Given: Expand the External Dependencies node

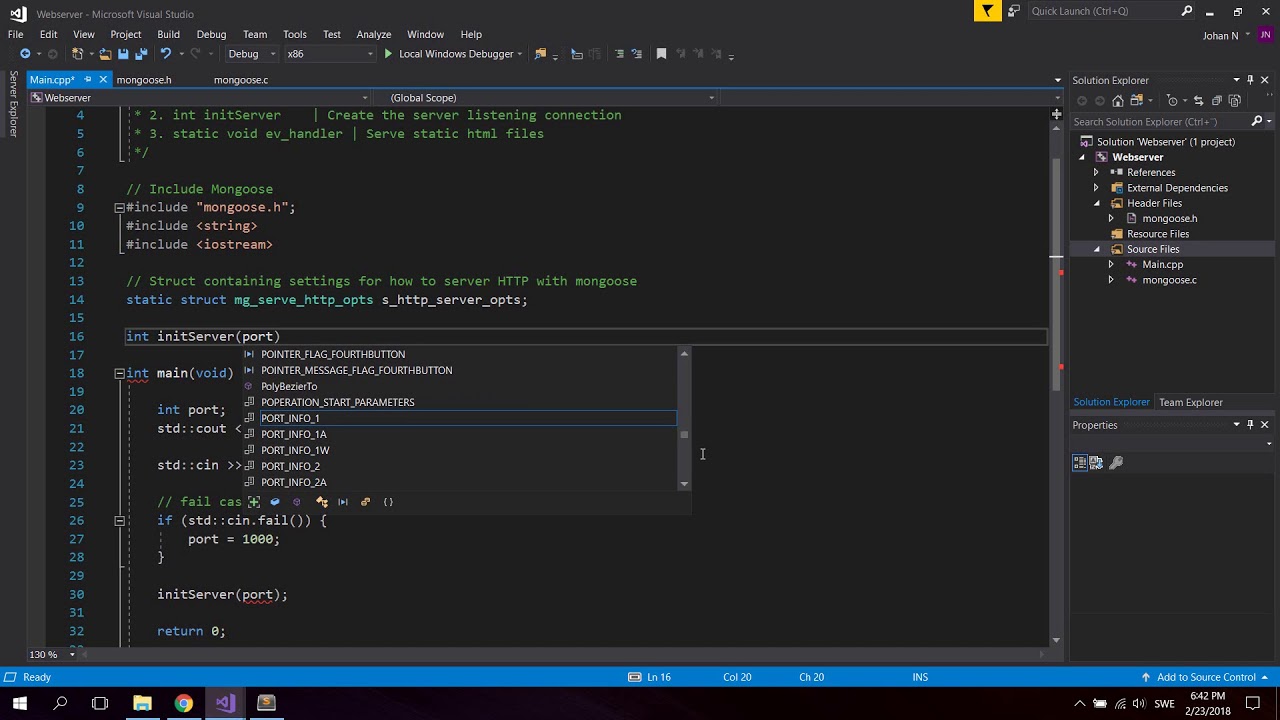Looking at the screenshot, I should pyautogui.click(x=1096, y=188).
